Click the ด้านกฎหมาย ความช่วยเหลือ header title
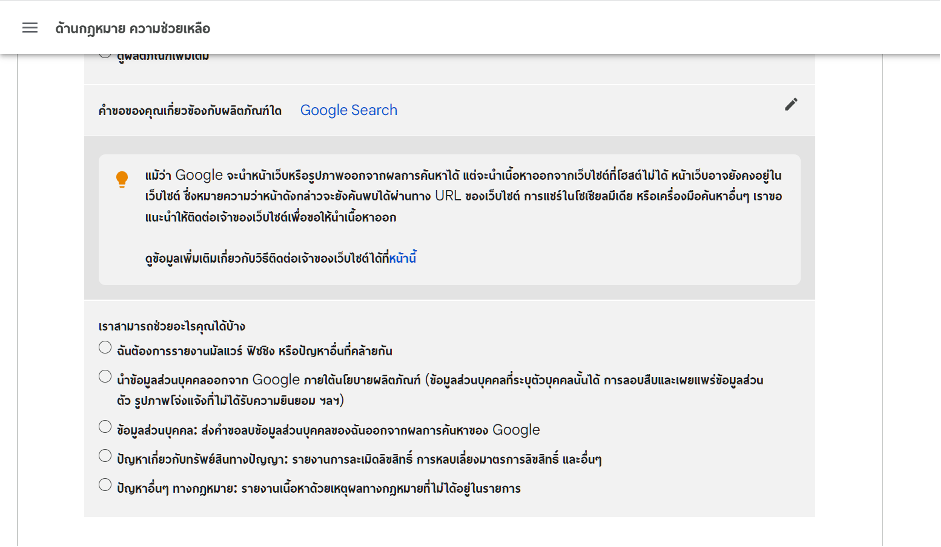The width and height of the screenshot is (941, 547). pos(132,28)
